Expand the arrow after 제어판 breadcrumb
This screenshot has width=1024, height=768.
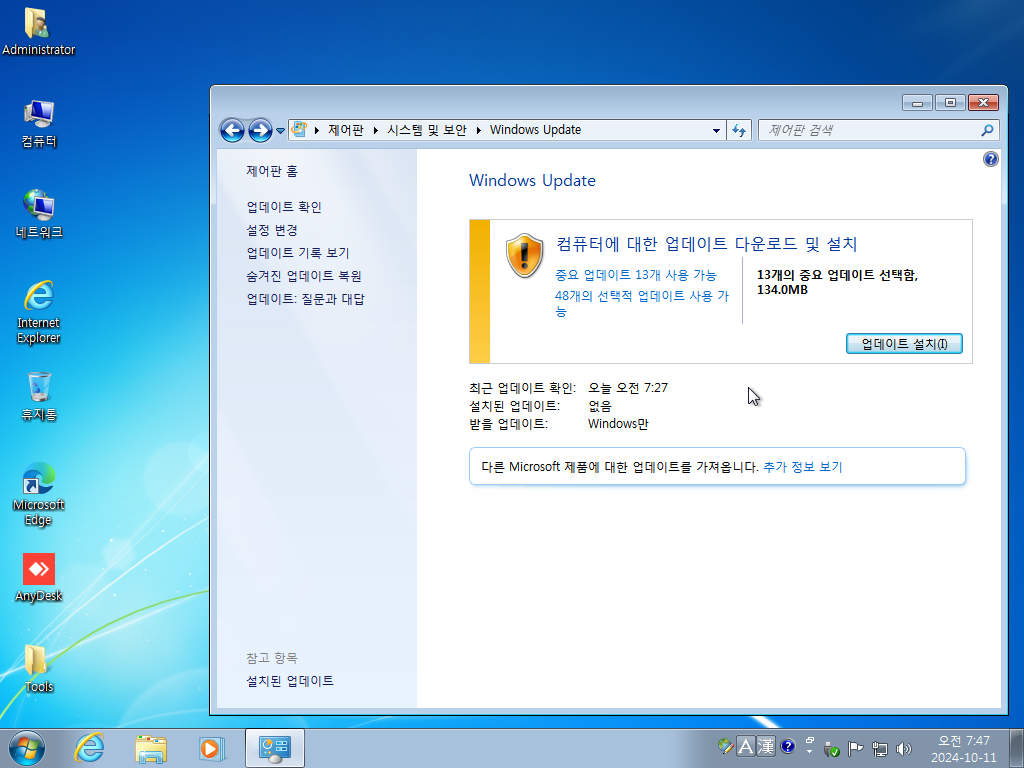pyautogui.click(x=376, y=130)
